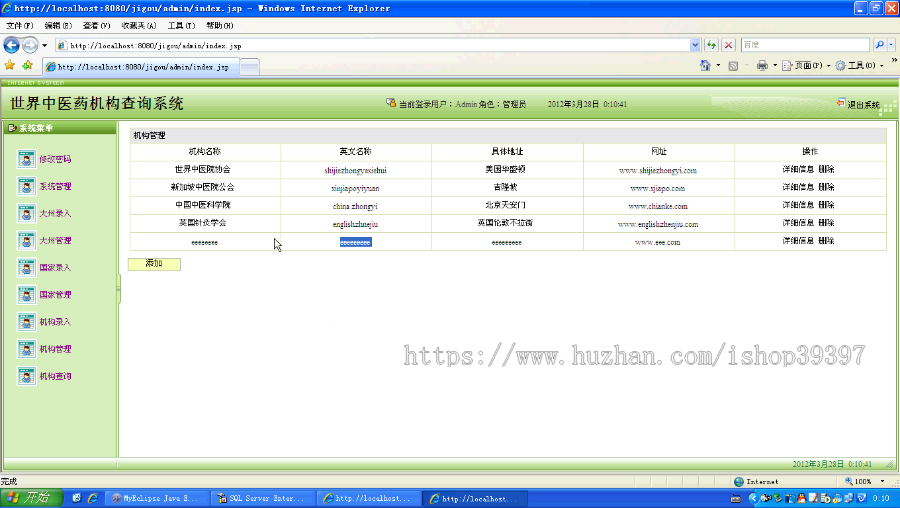Click the browser search input field
Viewport: 900px width, 508px height.
point(805,45)
